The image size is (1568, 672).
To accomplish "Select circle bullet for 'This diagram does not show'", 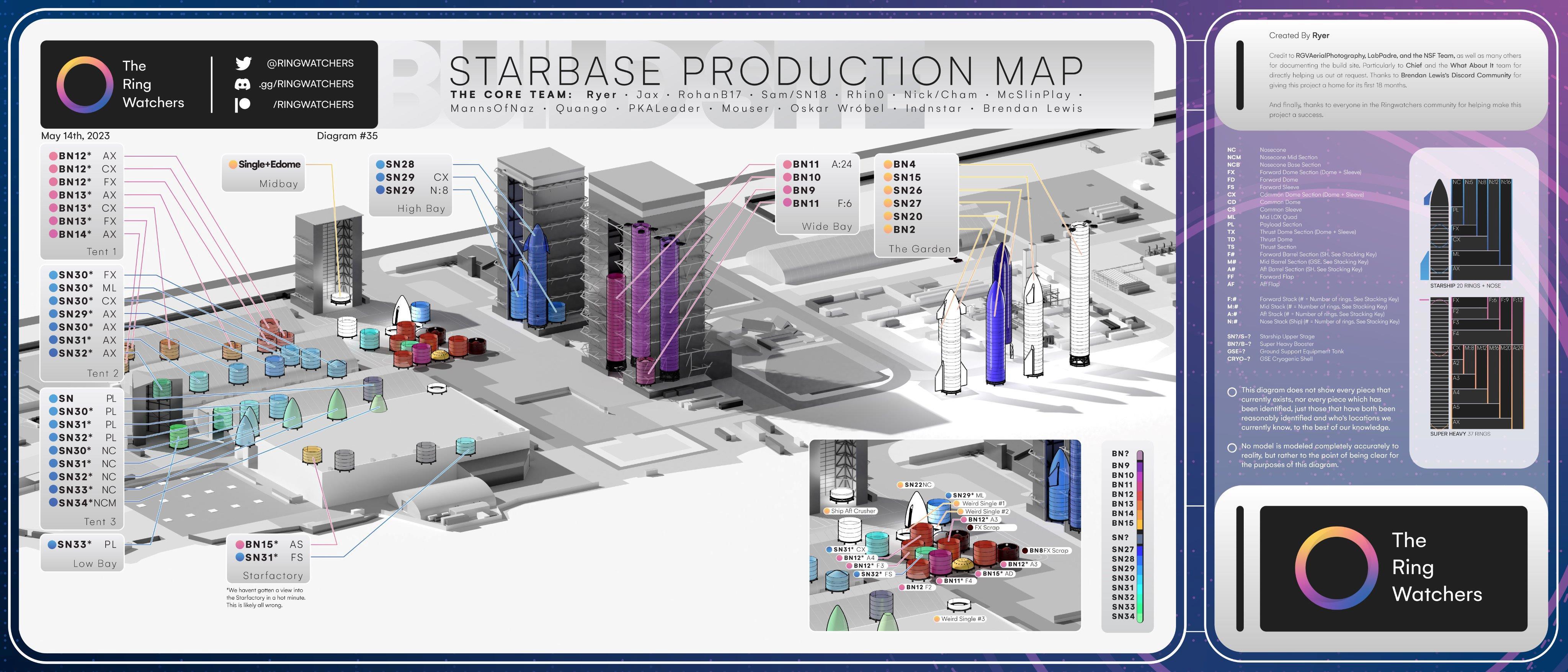I will tap(1232, 392).
